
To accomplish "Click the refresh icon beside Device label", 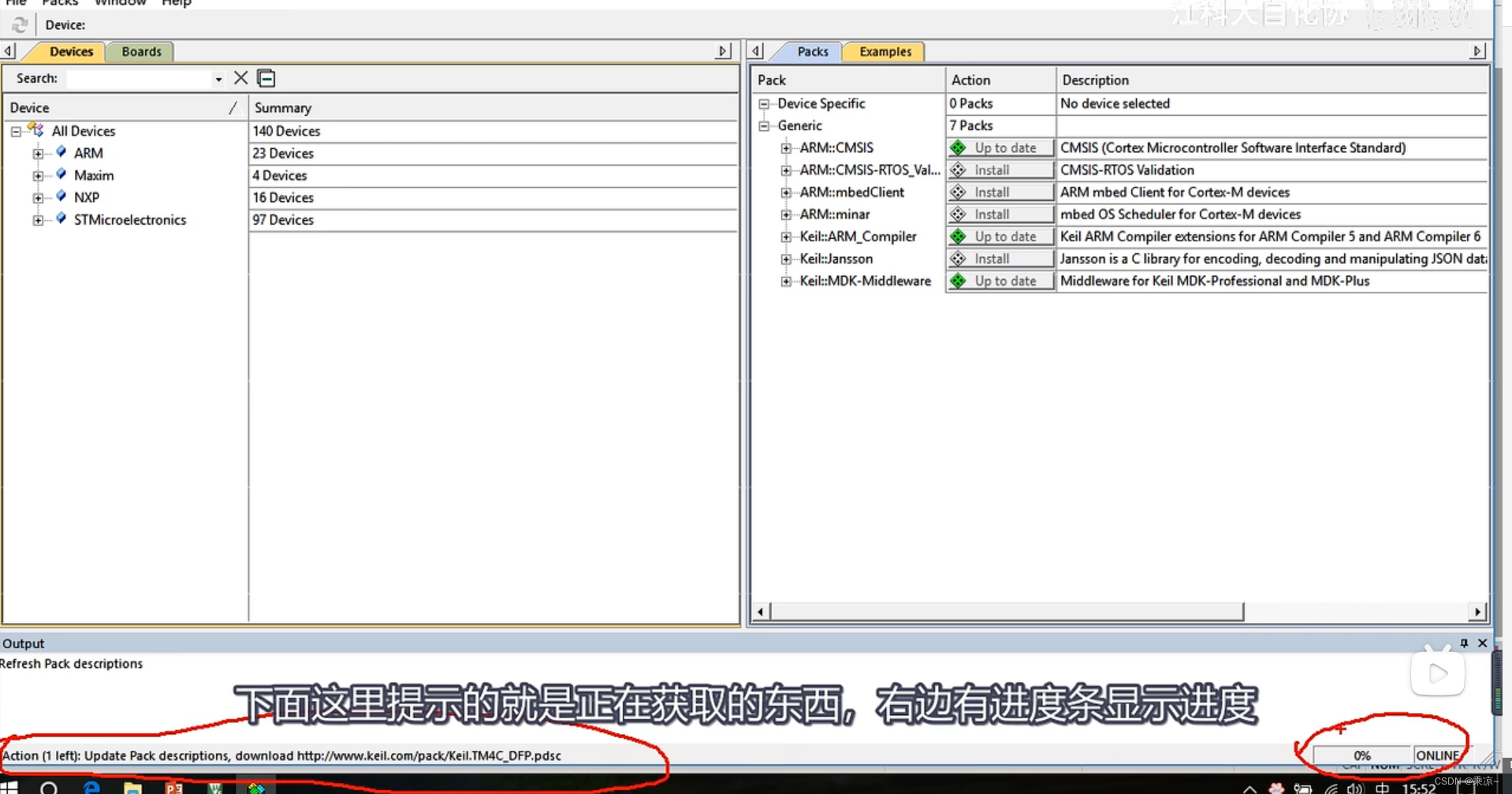I will tap(20, 25).
